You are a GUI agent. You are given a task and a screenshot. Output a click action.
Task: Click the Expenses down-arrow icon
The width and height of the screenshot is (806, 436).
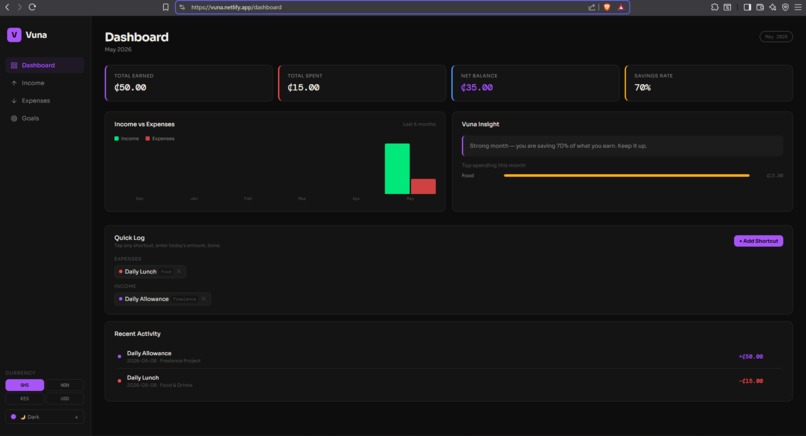[14, 101]
